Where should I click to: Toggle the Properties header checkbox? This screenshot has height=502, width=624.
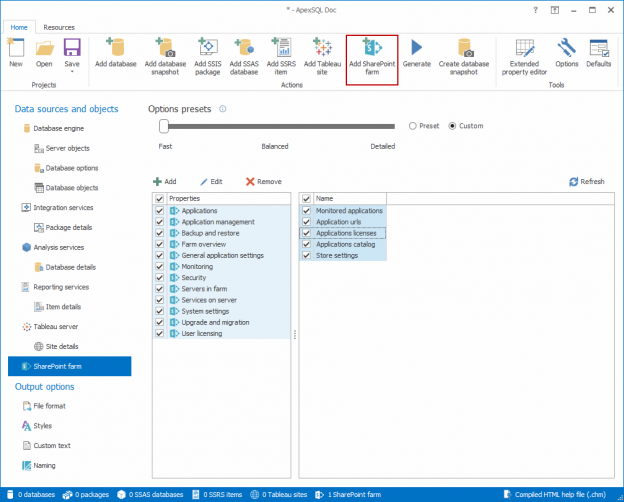(160, 198)
